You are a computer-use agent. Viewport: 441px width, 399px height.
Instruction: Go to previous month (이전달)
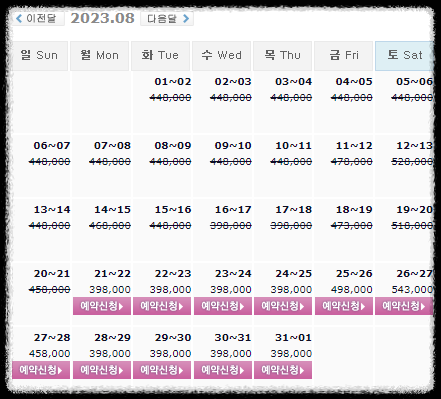38,18
